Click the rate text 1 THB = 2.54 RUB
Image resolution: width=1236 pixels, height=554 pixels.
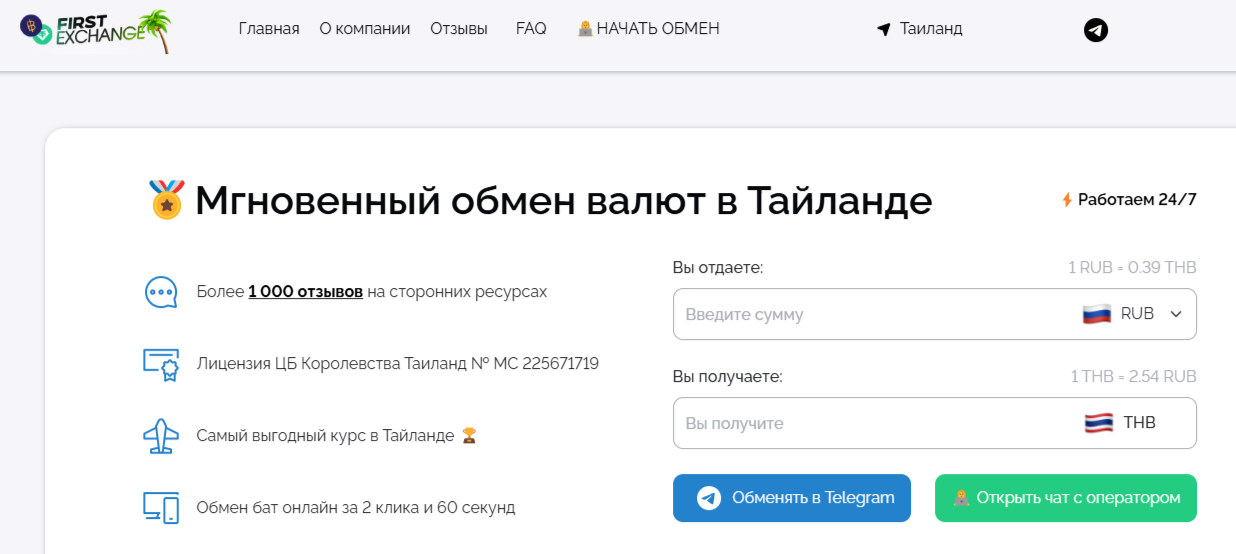(1133, 377)
